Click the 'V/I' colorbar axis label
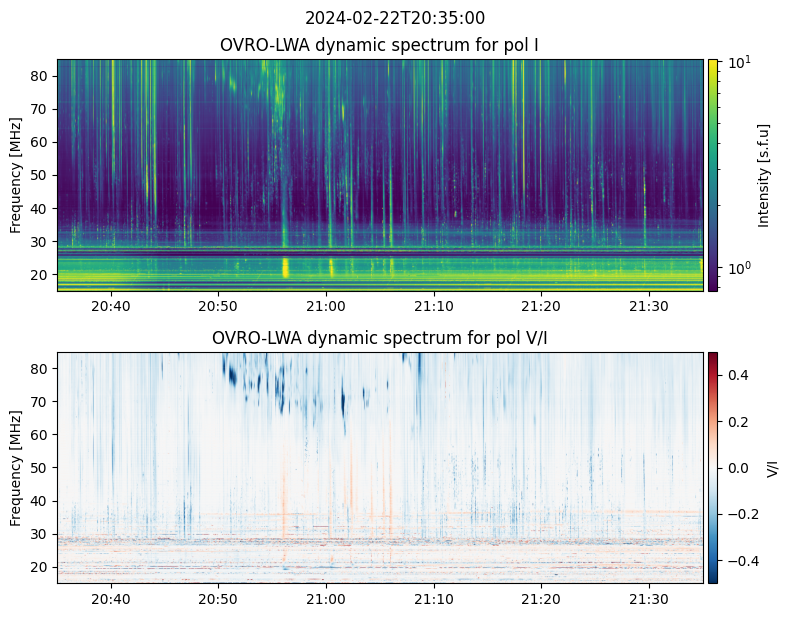The width and height of the screenshot is (790, 617). (x=772, y=467)
